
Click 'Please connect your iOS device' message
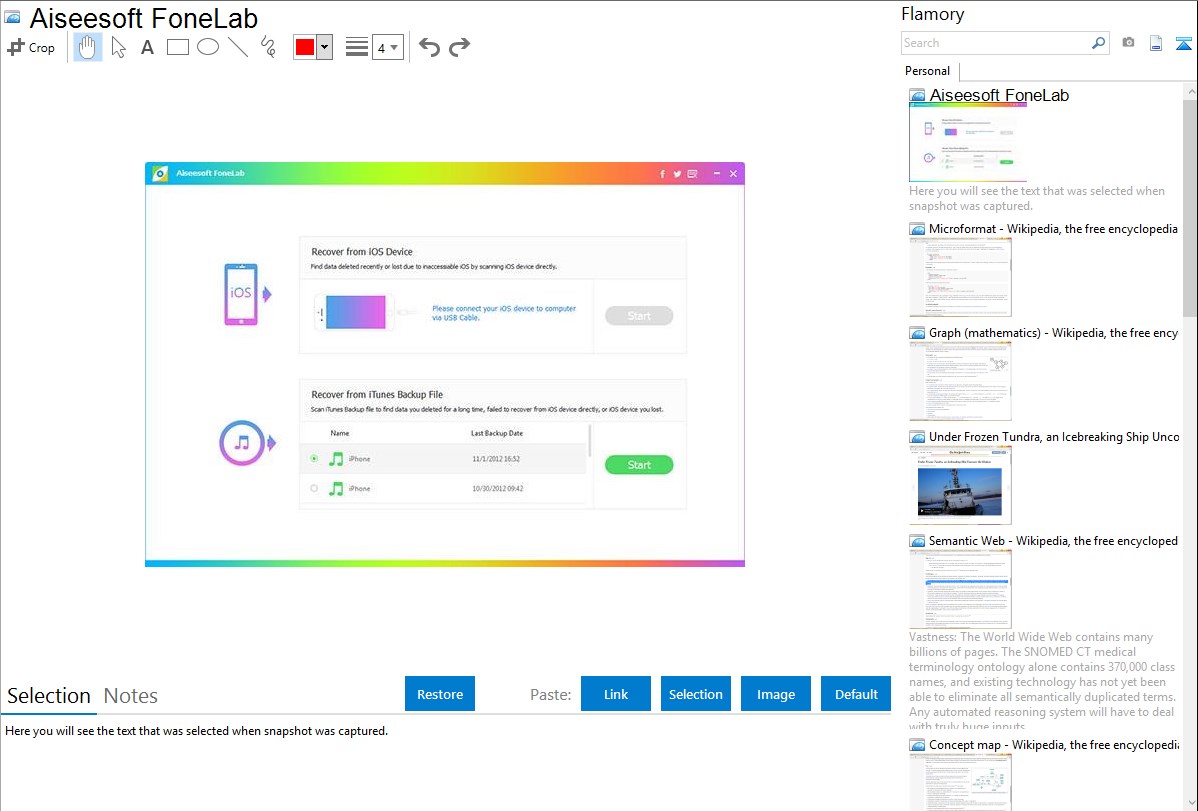click(x=504, y=313)
